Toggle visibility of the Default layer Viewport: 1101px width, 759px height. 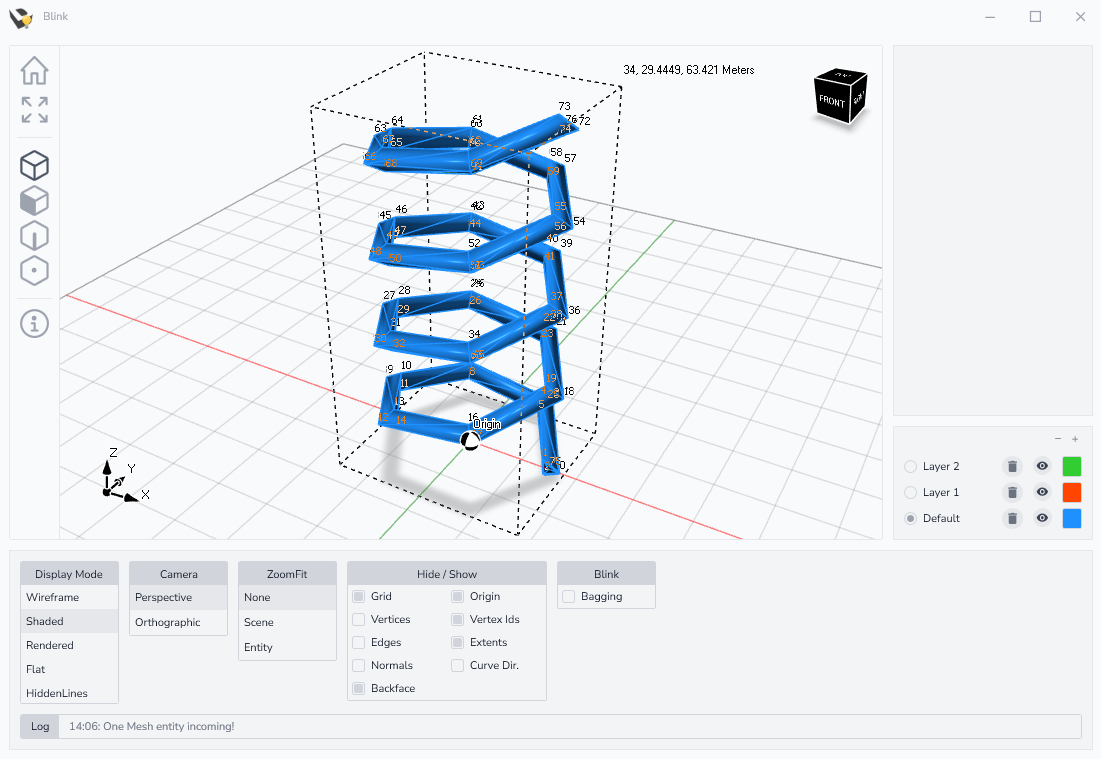click(1042, 518)
